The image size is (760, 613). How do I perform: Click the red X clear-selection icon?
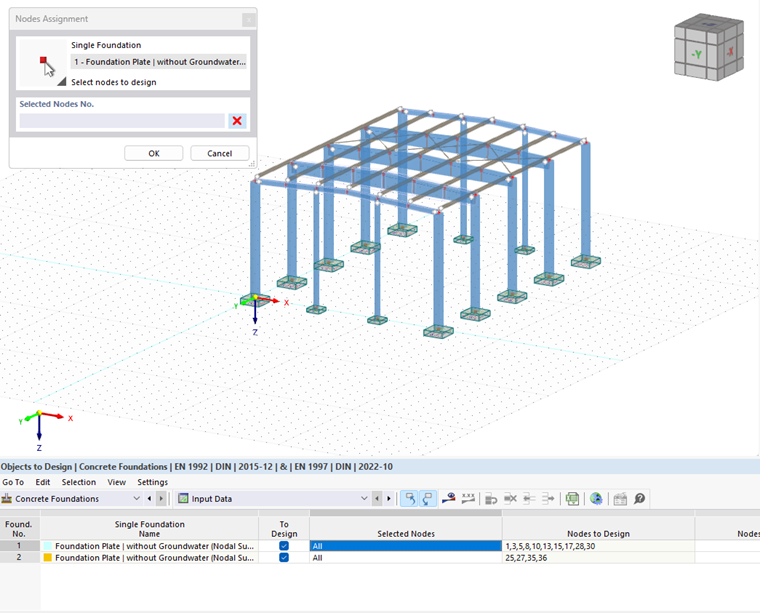tap(237, 121)
